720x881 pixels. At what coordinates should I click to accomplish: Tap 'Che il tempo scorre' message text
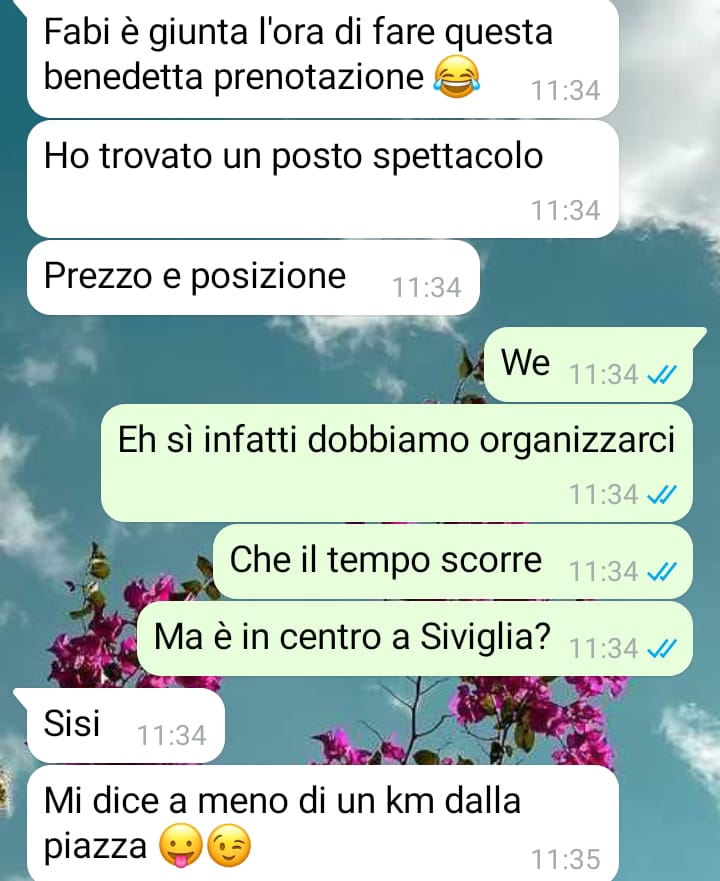click(386, 560)
